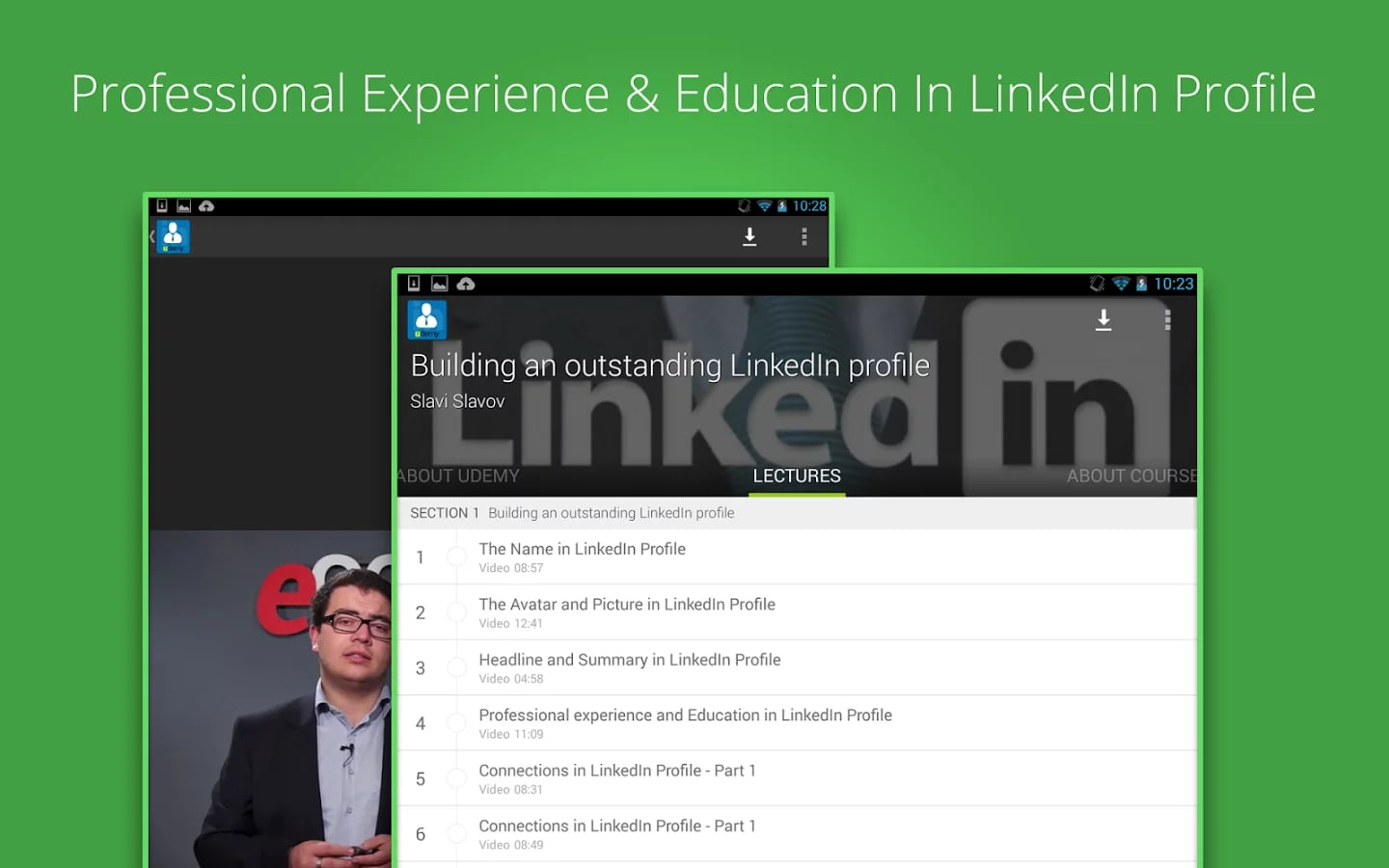Open lecture 6 Connections in LinkedIn Profile - Part 1
Viewport: 1389px width, 868px height.
[x=797, y=834]
